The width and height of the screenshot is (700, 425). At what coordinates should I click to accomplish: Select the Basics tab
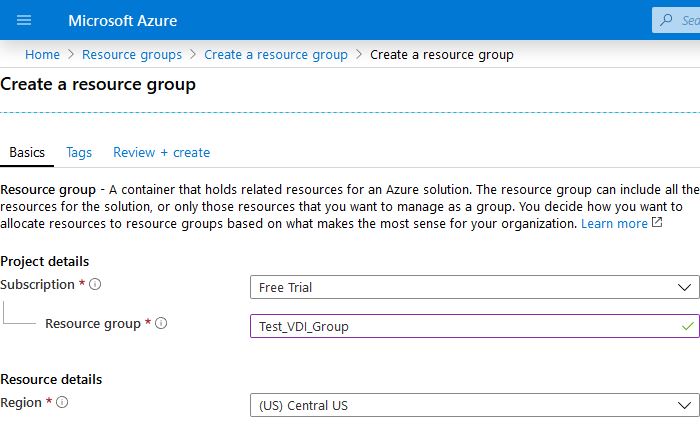click(27, 152)
